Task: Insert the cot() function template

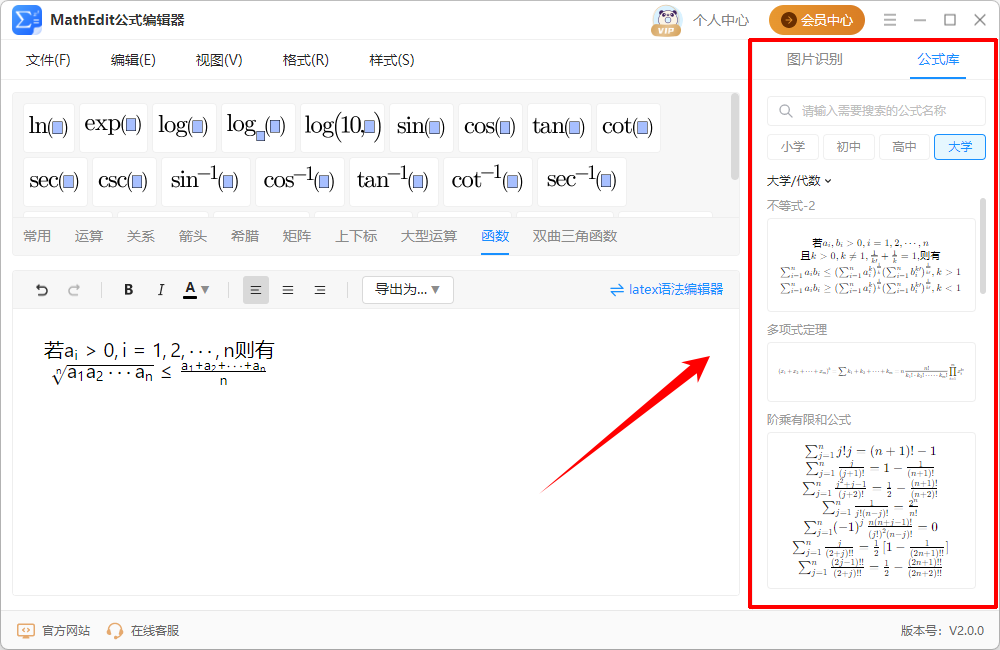Action: click(x=628, y=127)
